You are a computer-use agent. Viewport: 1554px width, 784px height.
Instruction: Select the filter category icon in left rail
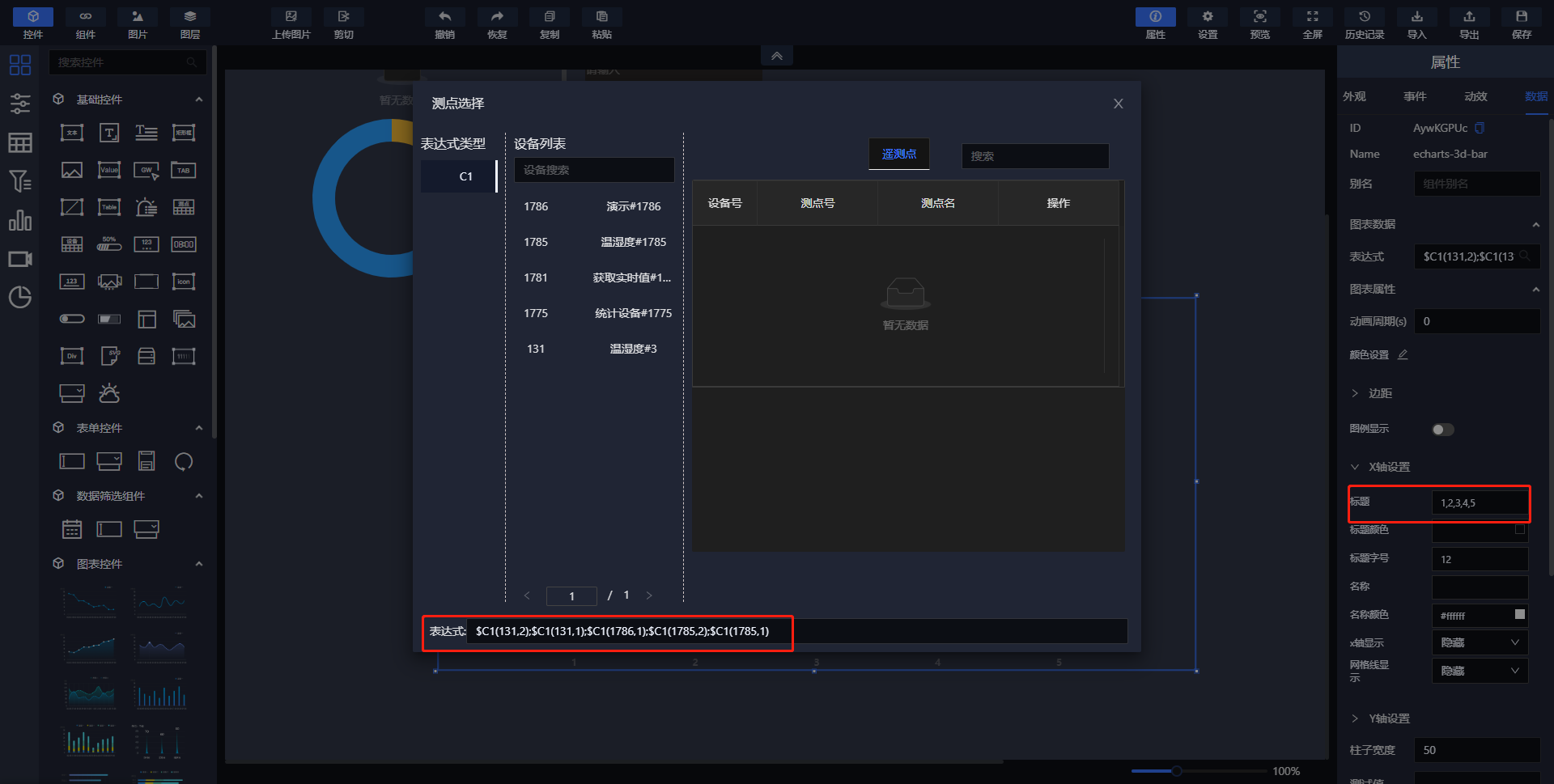(x=20, y=181)
